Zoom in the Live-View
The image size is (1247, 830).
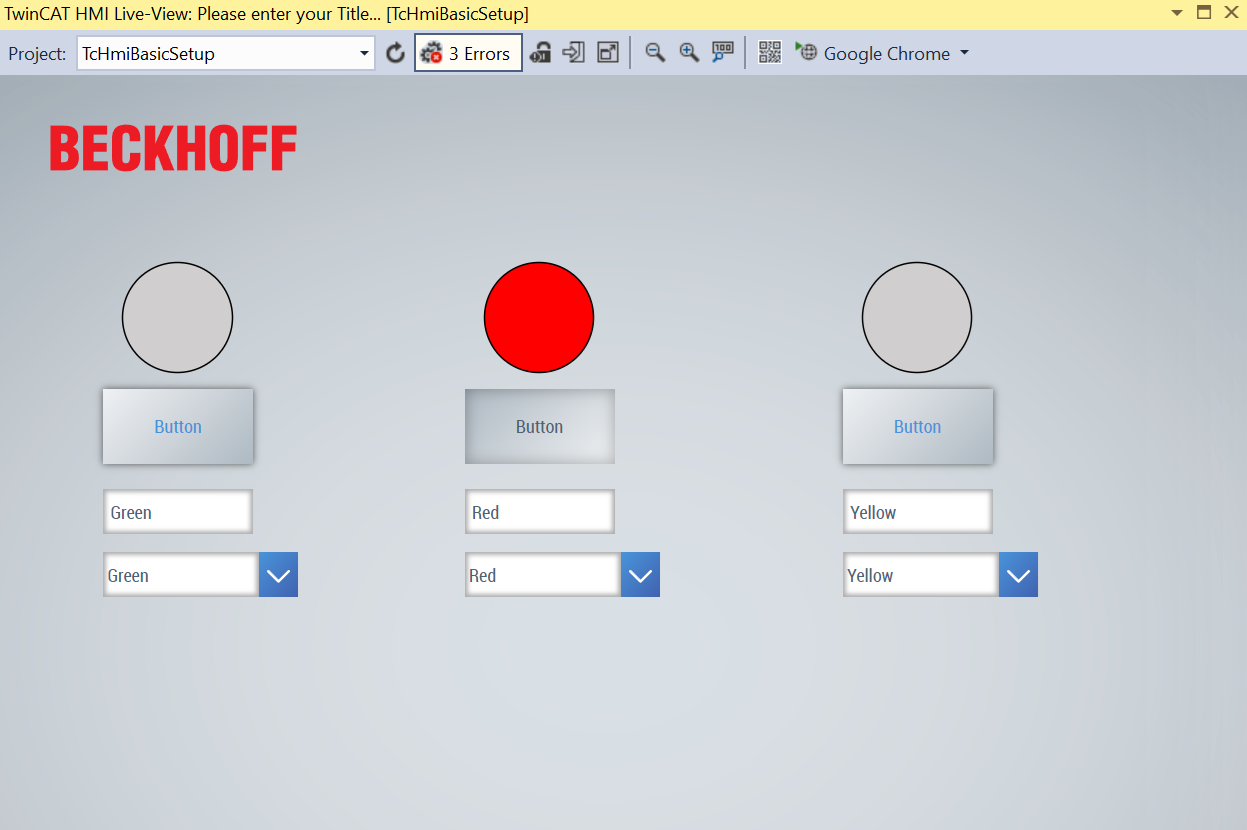689,53
